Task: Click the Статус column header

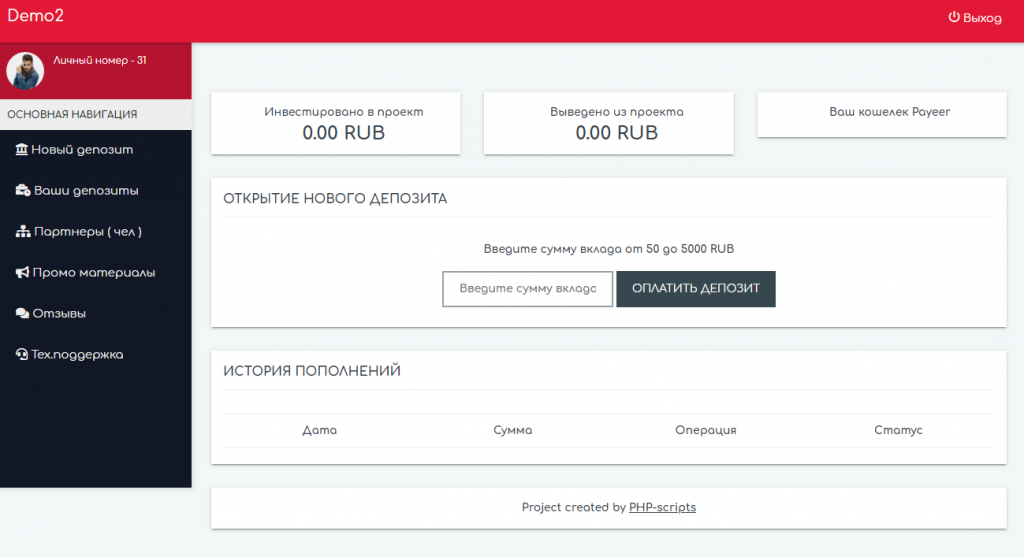Action: [x=899, y=430]
